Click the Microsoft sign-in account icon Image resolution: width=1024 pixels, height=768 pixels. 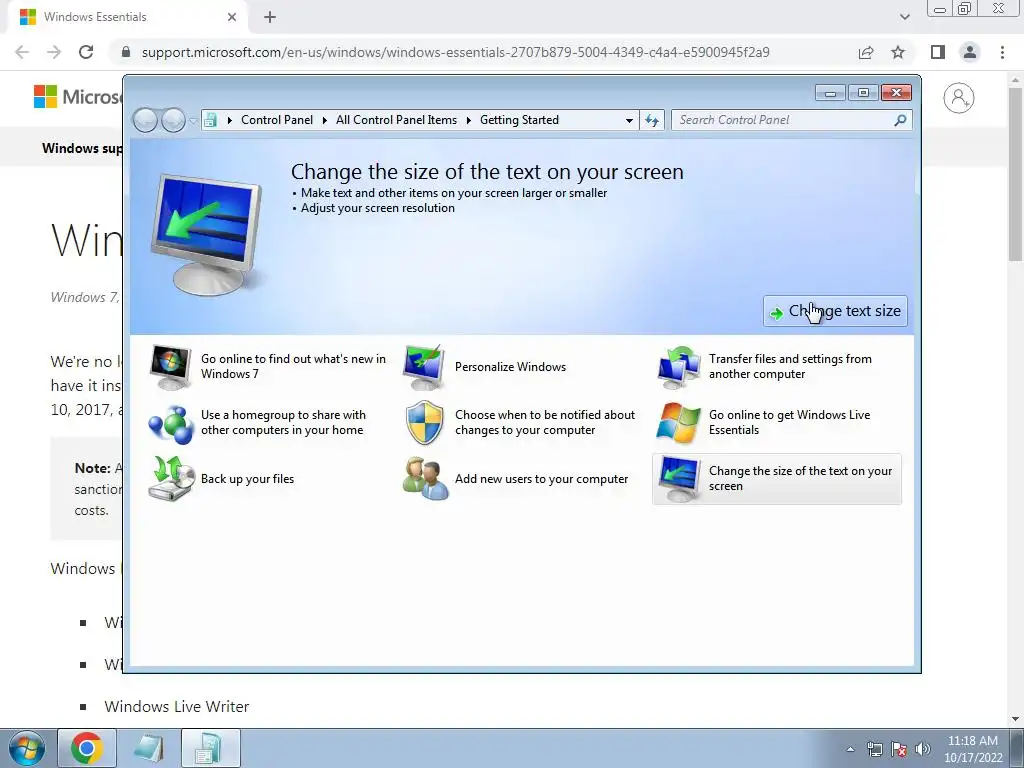coord(959,98)
